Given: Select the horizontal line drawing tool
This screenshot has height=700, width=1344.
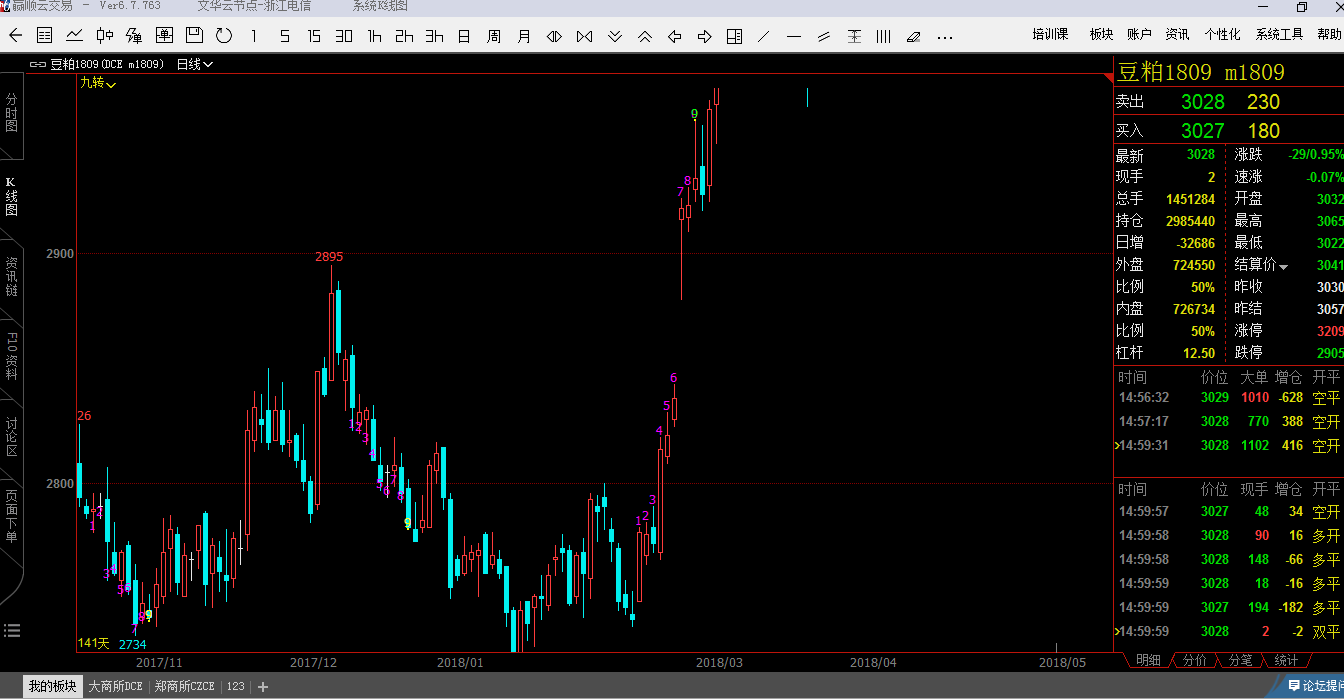Looking at the screenshot, I should pos(794,37).
